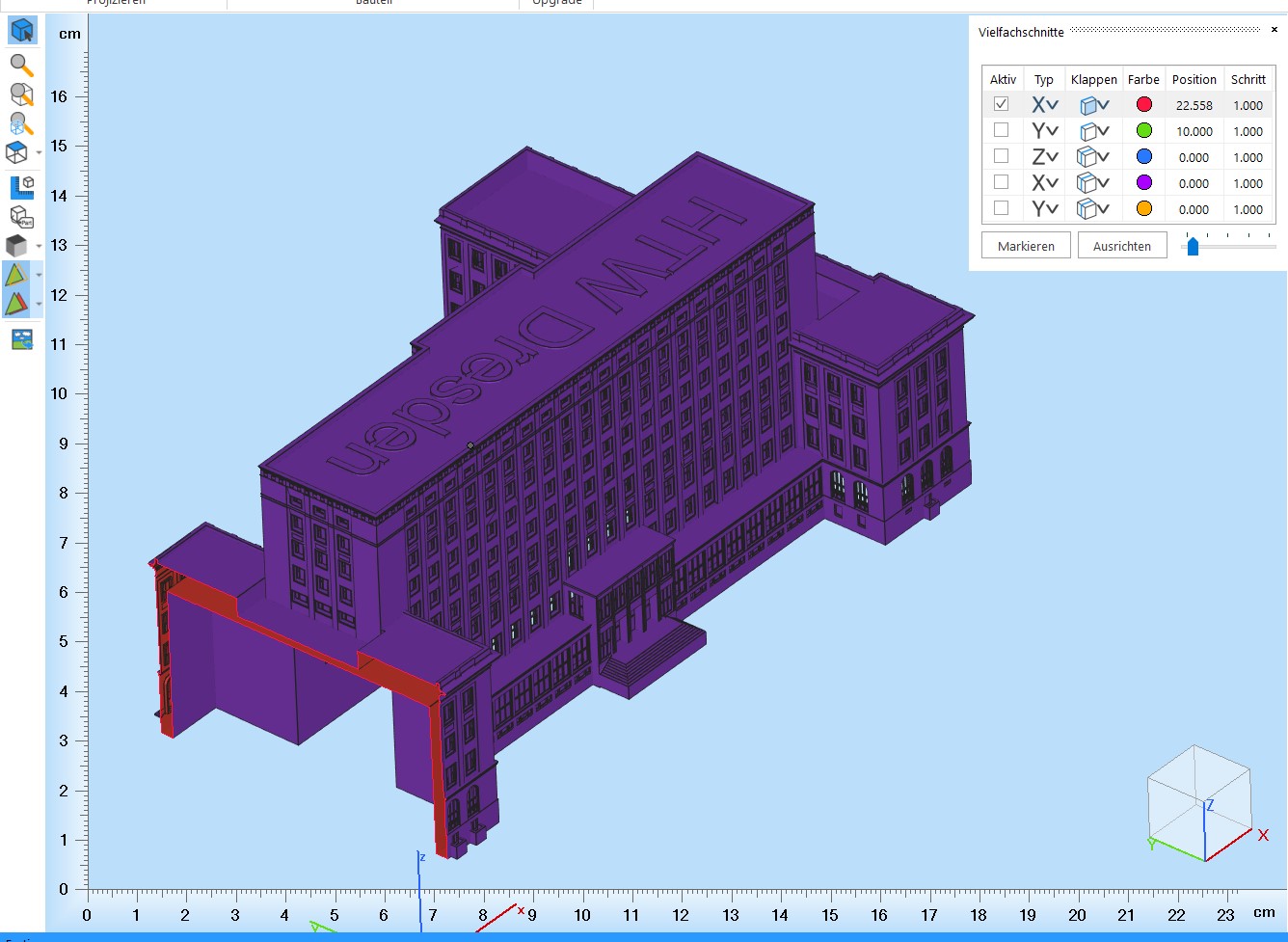Viewport: 1288px width, 942px height.
Task: Open the measuring ruler tool
Action: (x=21, y=186)
